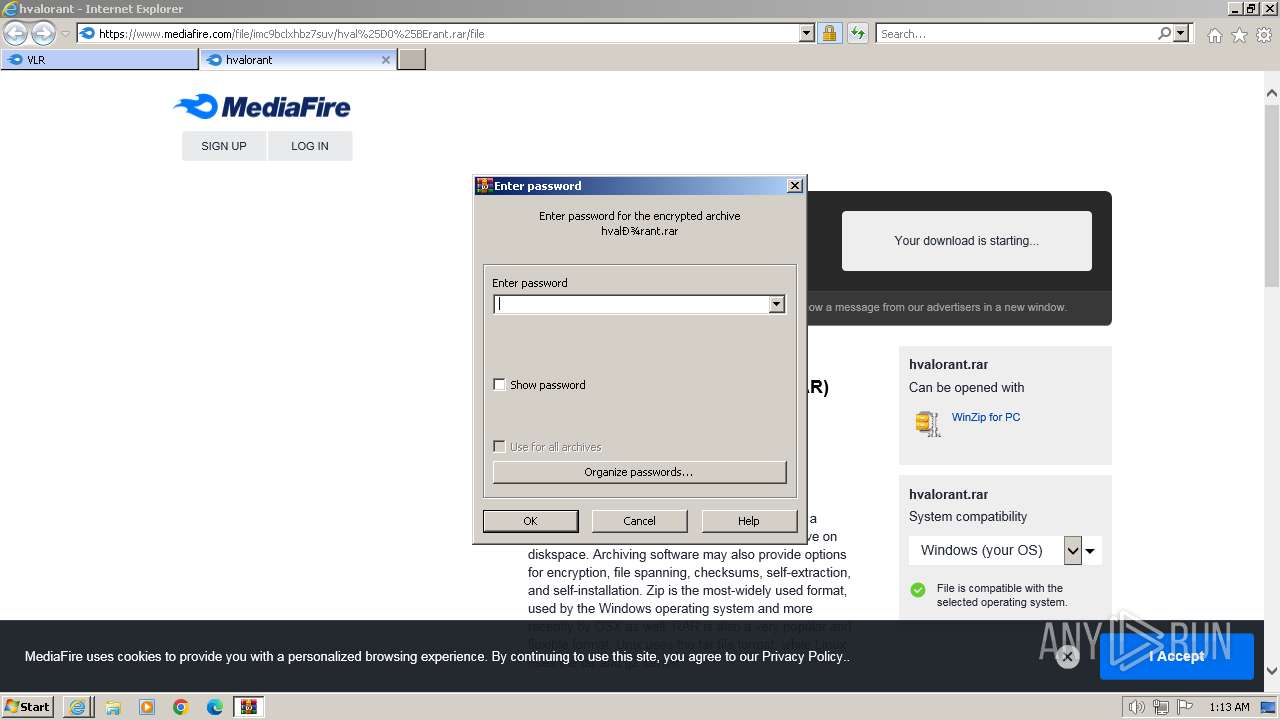Expand the address bar URL dropdown
This screenshot has width=1280, height=720.
point(807,33)
